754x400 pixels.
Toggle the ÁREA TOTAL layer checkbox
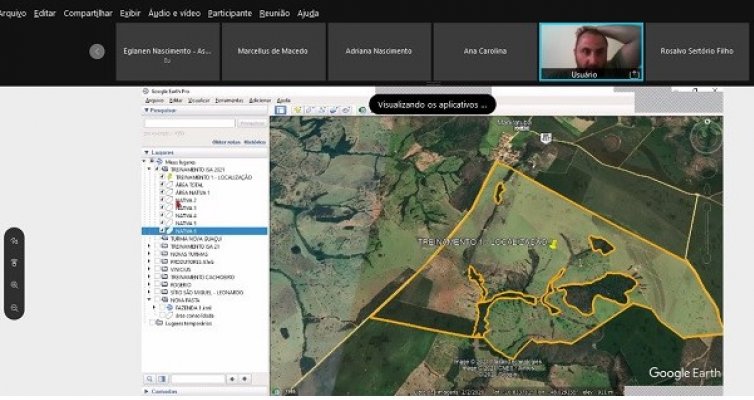[162, 184]
